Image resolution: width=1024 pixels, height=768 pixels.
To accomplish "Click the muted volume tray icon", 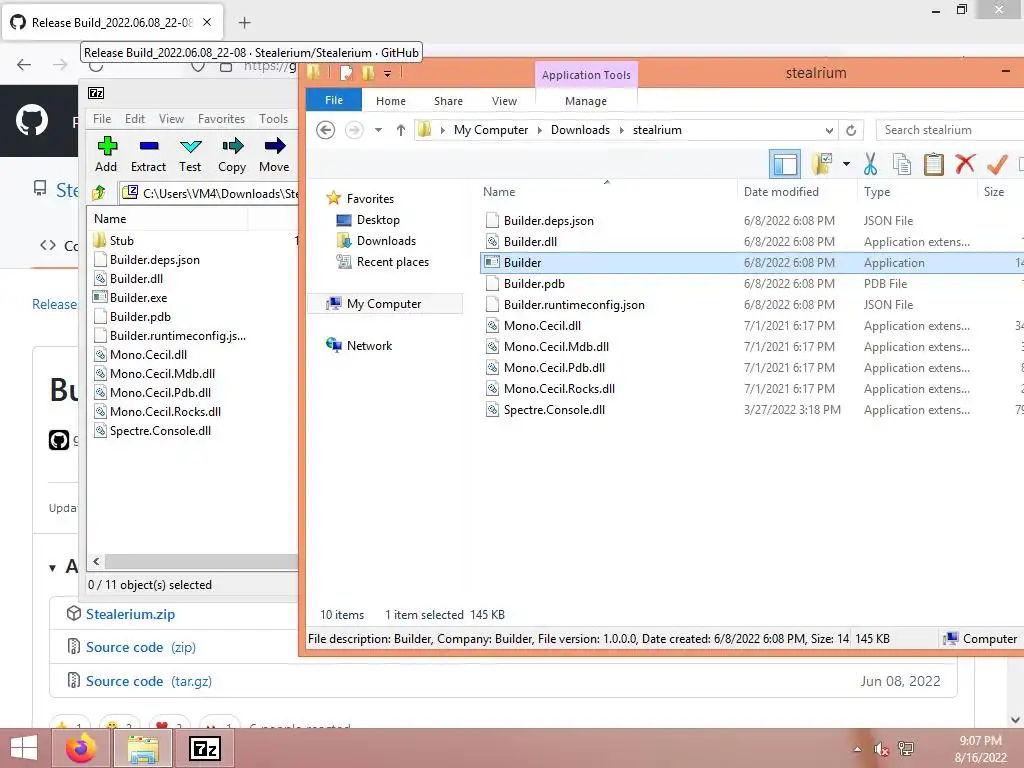I will (x=881, y=749).
